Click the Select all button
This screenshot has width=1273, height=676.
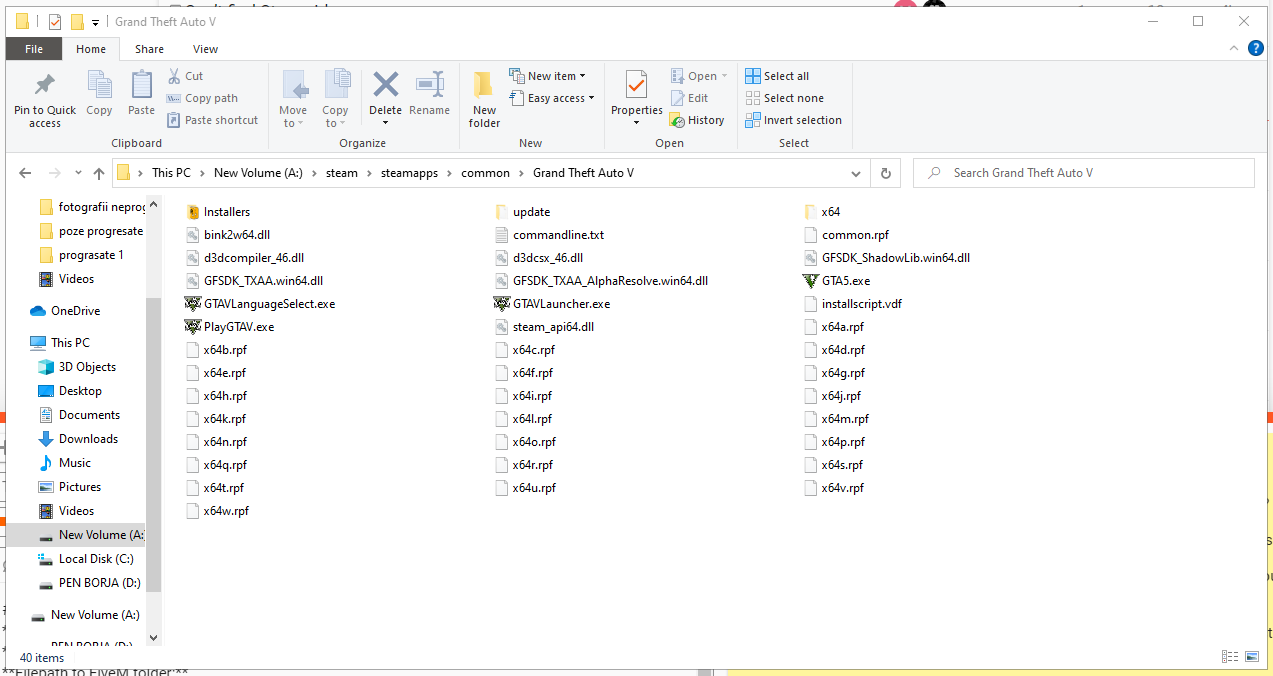[x=777, y=76]
